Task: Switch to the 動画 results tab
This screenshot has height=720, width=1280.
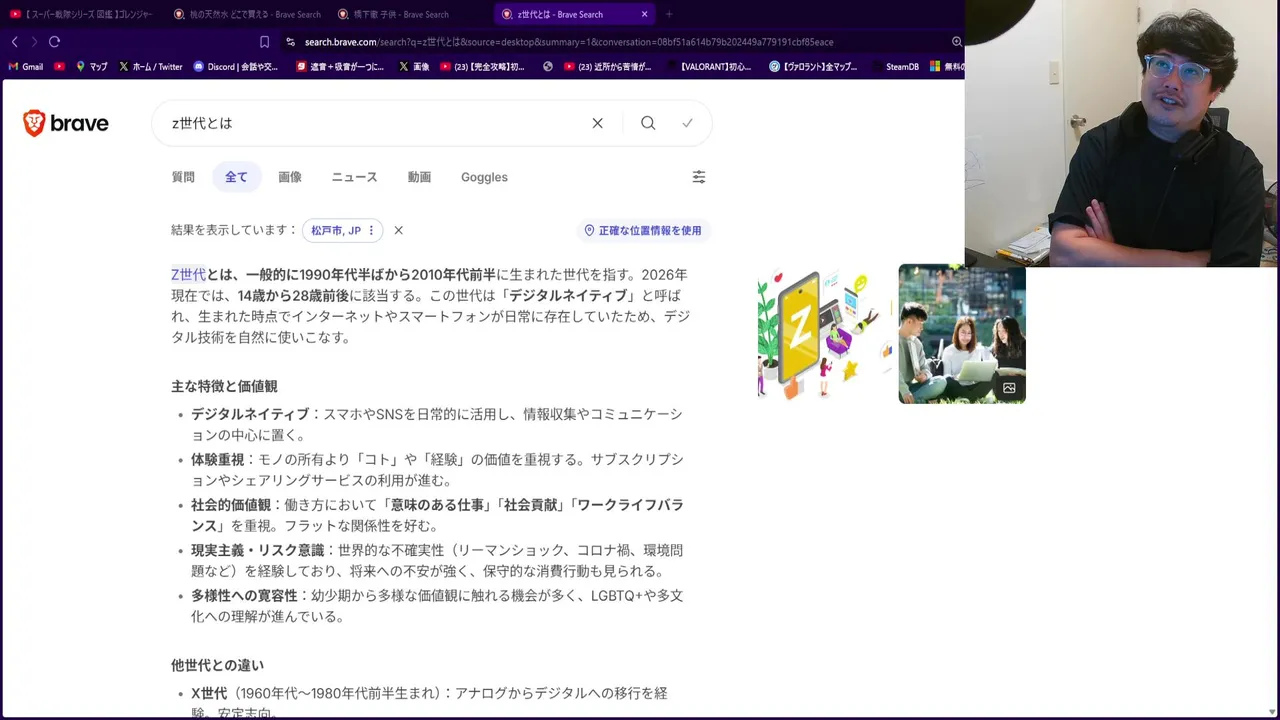Action: (419, 177)
